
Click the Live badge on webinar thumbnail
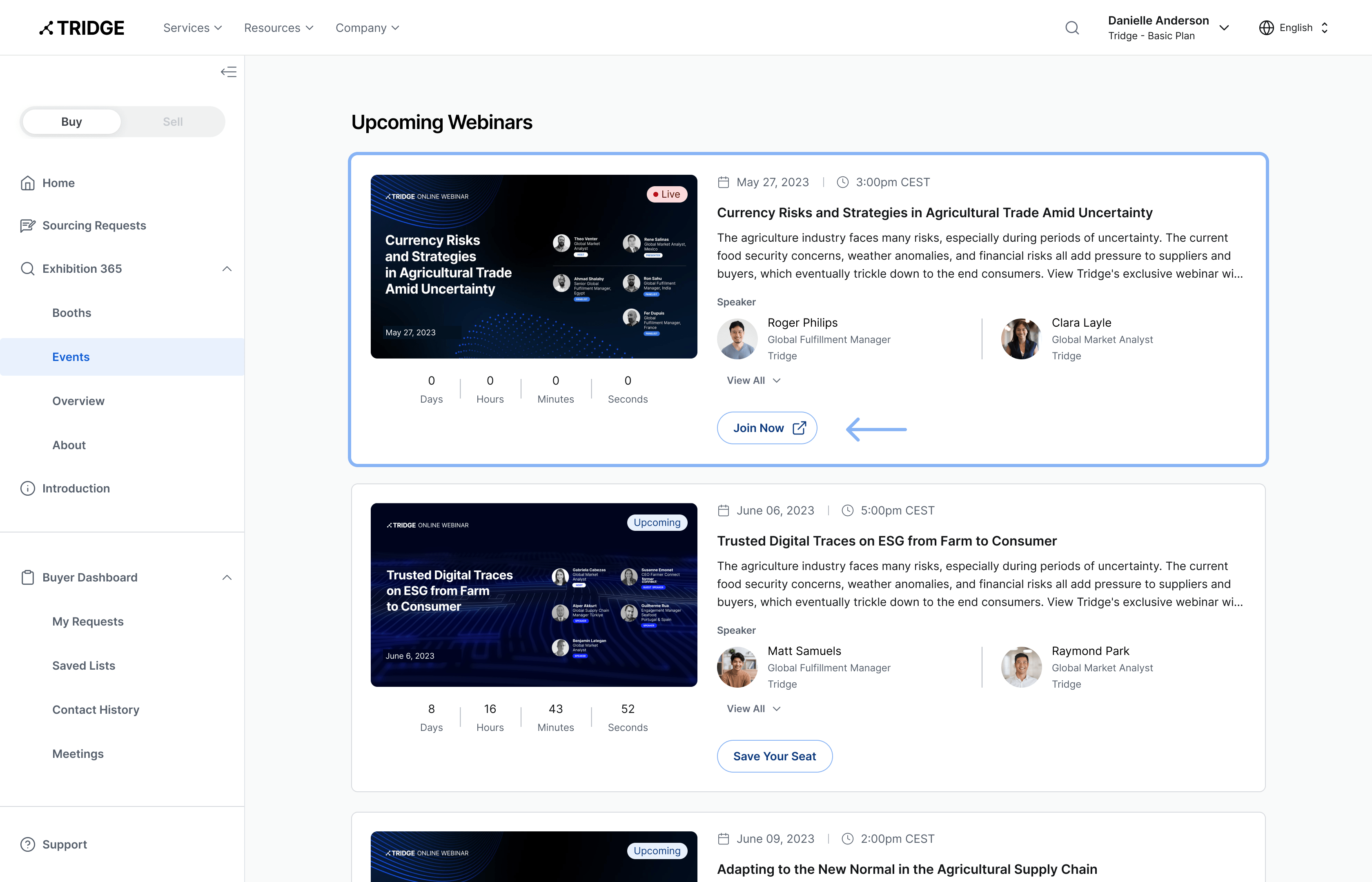click(x=666, y=194)
